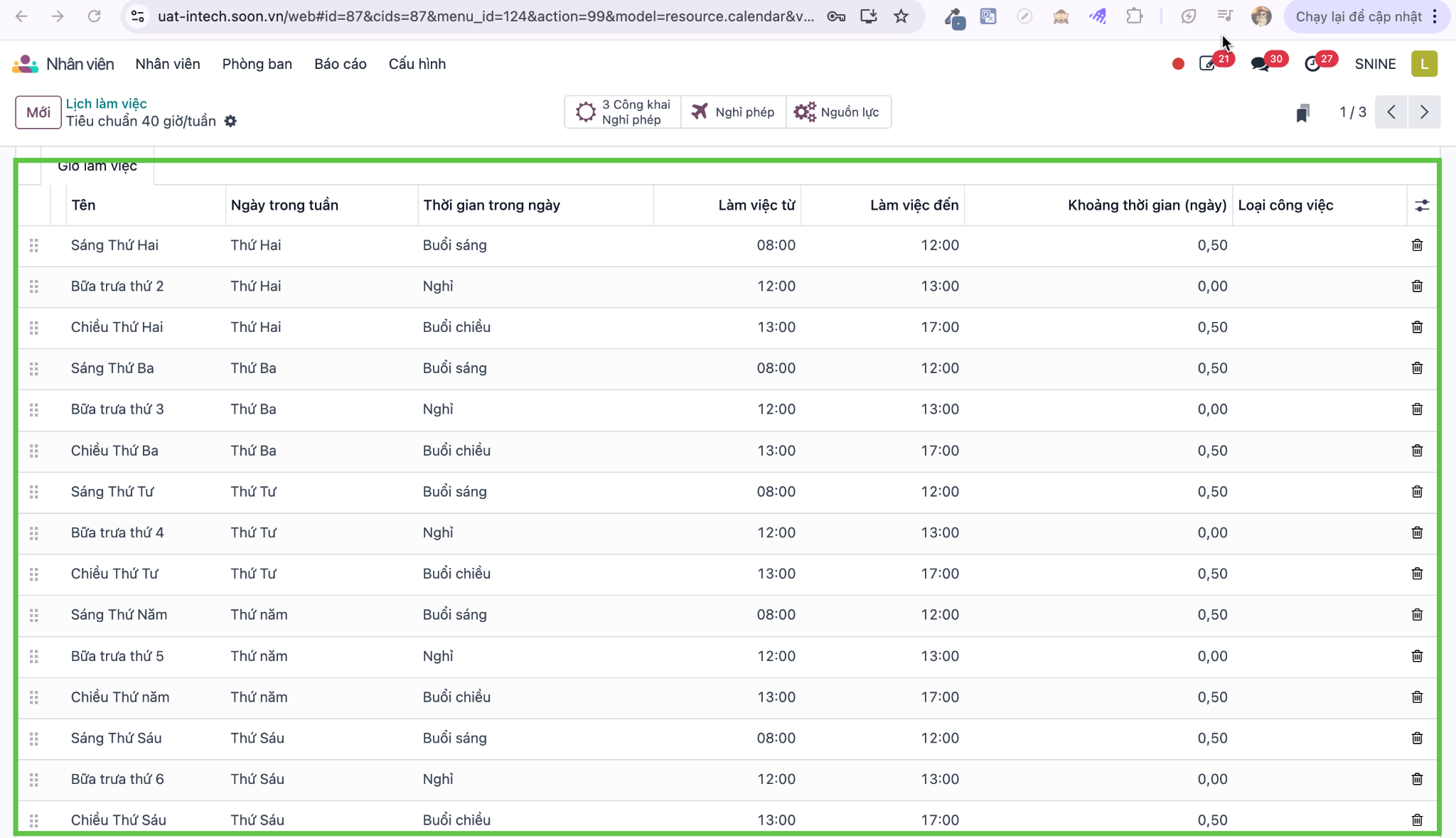1456x838 pixels.
Task: Open the Cấu hình menu
Action: pyautogui.click(x=417, y=64)
